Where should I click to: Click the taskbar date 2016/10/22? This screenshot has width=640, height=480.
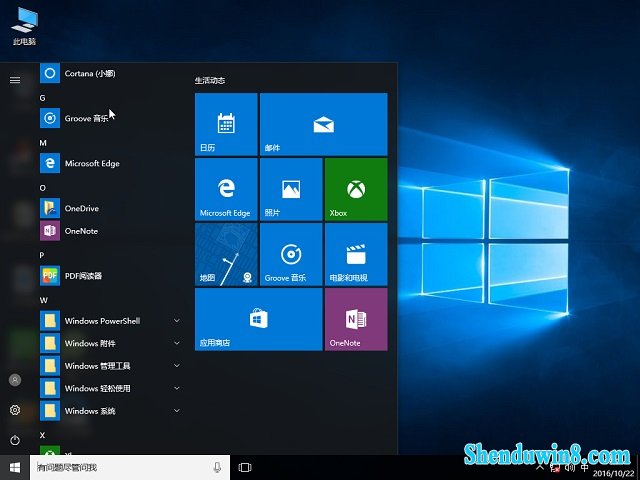click(613, 474)
